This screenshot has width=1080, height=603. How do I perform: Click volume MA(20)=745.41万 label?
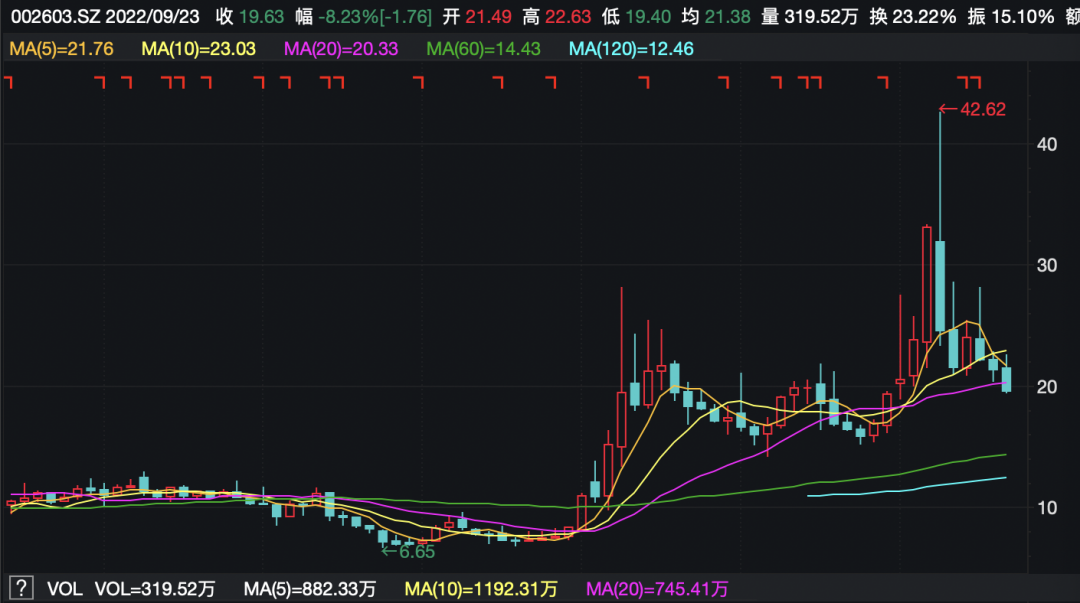657,589
